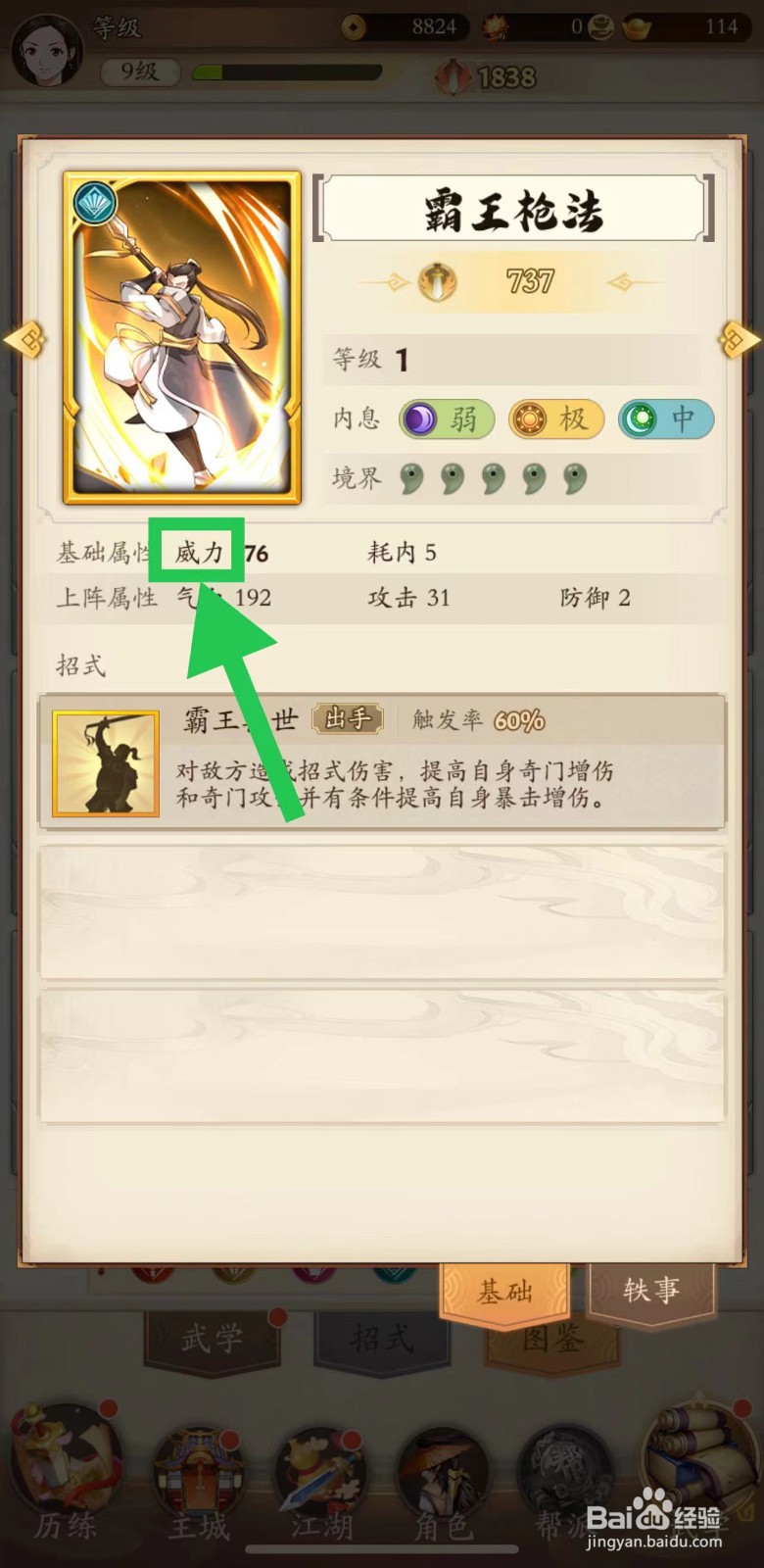Screen dimensions: 764x1568
Task: Select the 招式 bottom tab
Action: click(381, 1338)
